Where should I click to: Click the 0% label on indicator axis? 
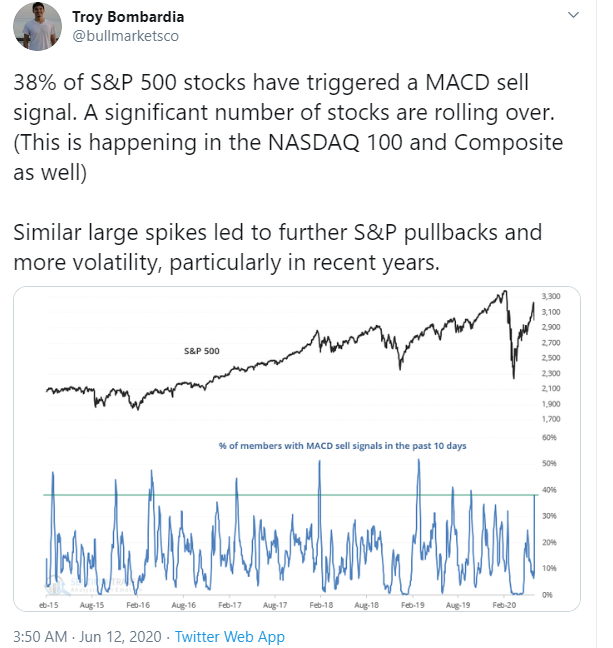547,595
